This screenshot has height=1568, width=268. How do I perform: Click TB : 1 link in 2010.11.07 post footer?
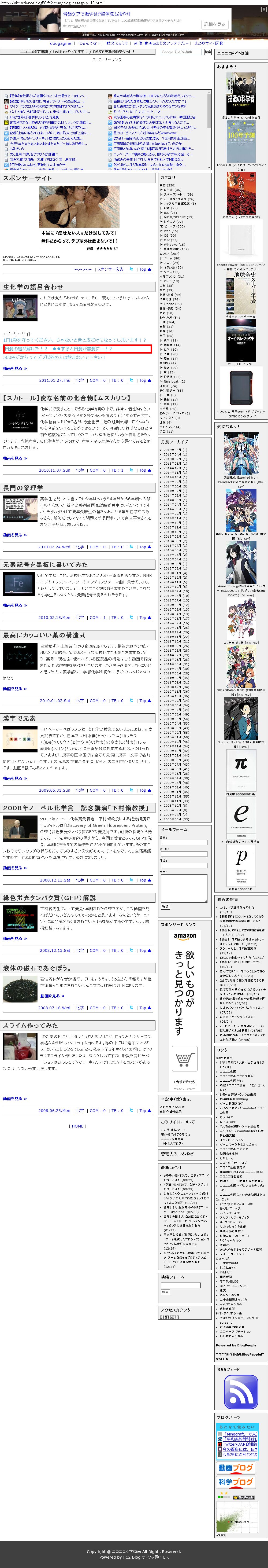pos(117,470)
